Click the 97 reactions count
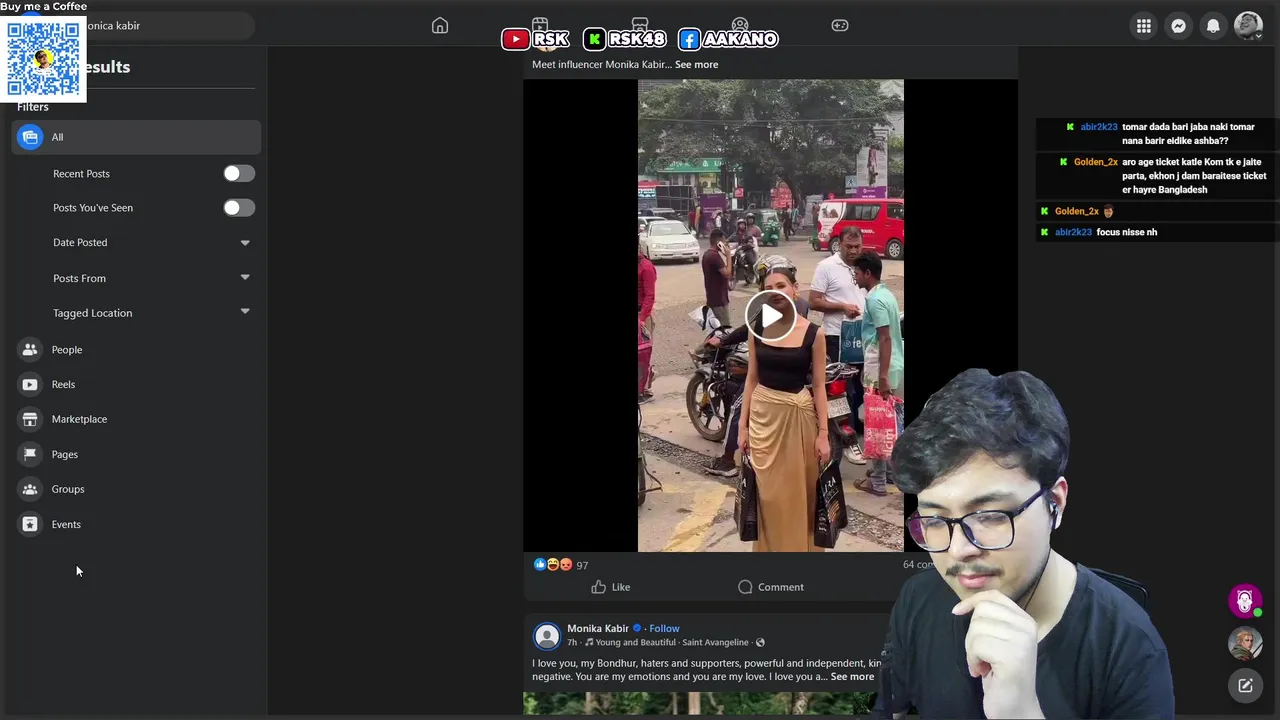The width and height of the screenshot is (1280, 720). (582, 566)
